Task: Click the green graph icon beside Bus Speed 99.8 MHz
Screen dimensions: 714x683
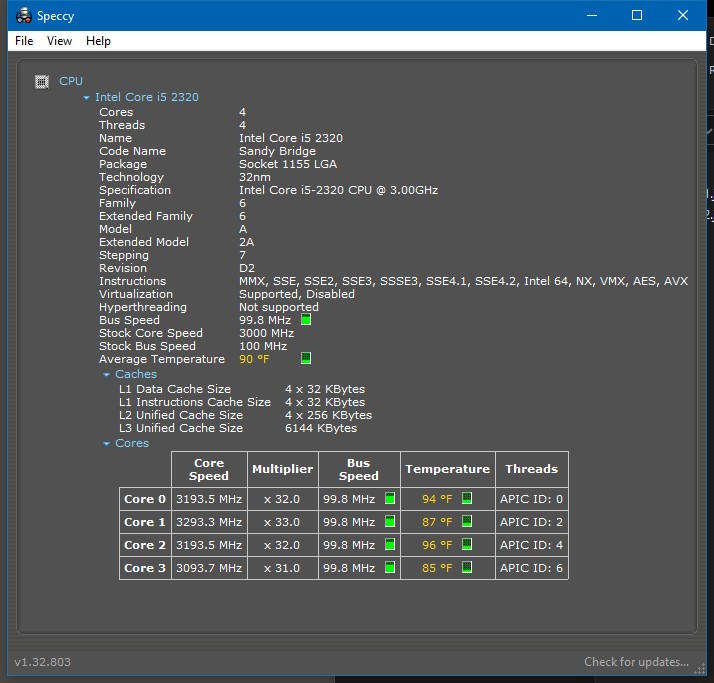Action: [x=306, y=320]
